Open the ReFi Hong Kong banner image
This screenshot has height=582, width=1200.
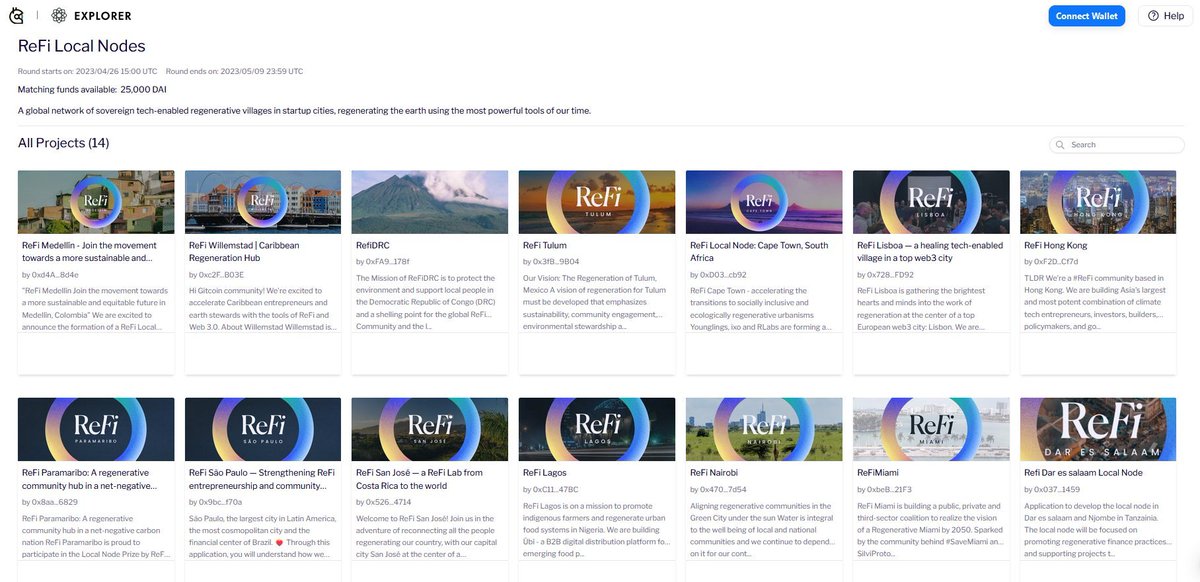pos(1098,202)
